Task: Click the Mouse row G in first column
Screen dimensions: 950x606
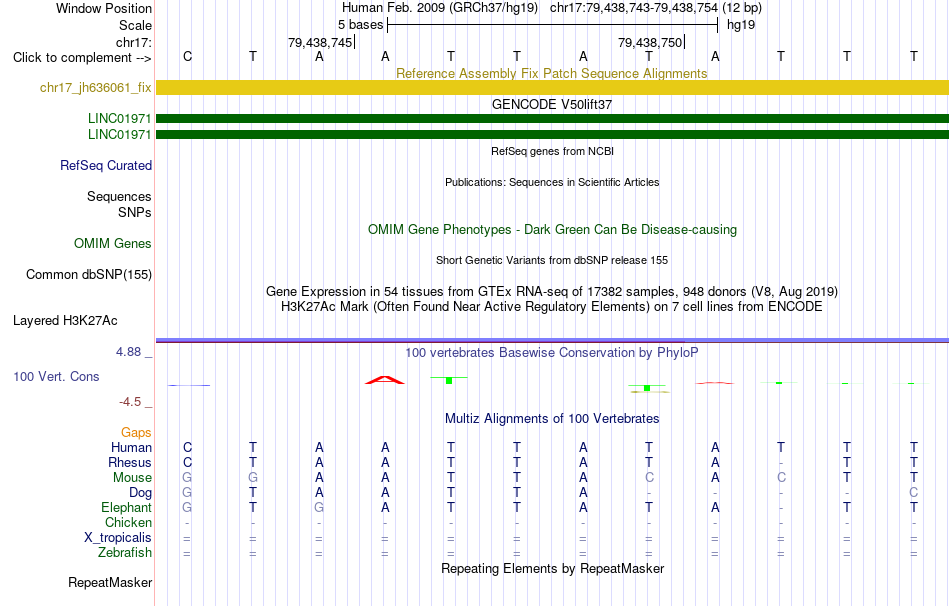Action: (187, 478)
